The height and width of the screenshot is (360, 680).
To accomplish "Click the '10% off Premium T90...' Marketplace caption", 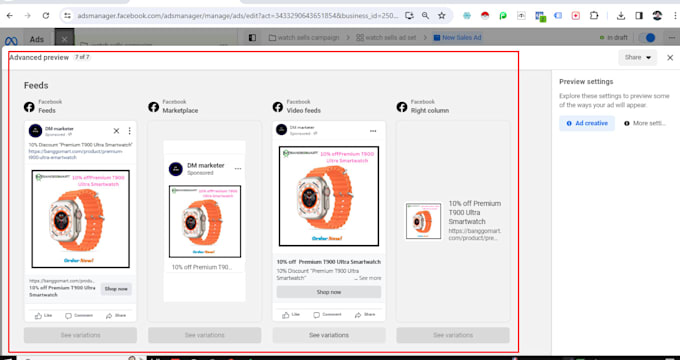I will 202,267.
